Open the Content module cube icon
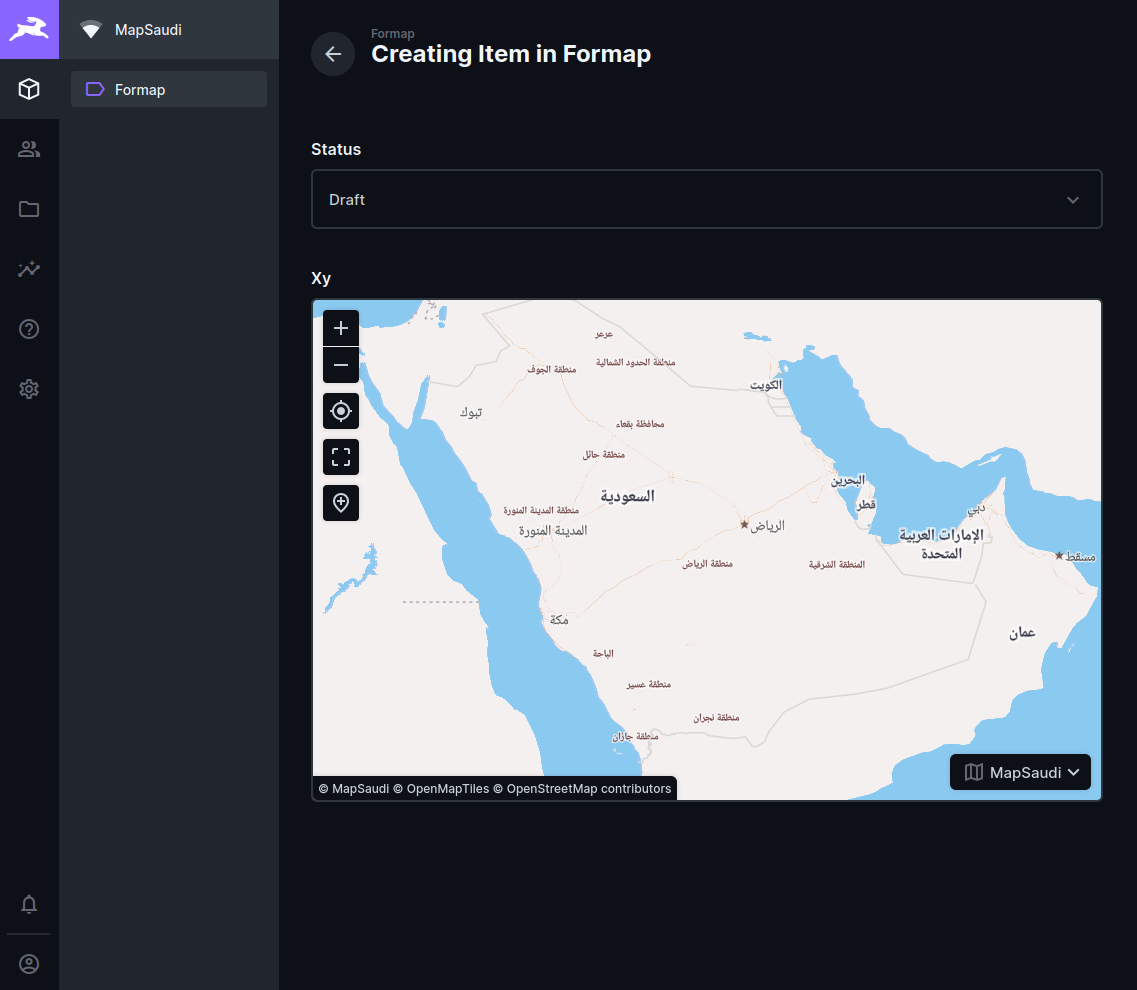1137x990 pixels. (x=29, y=89)
